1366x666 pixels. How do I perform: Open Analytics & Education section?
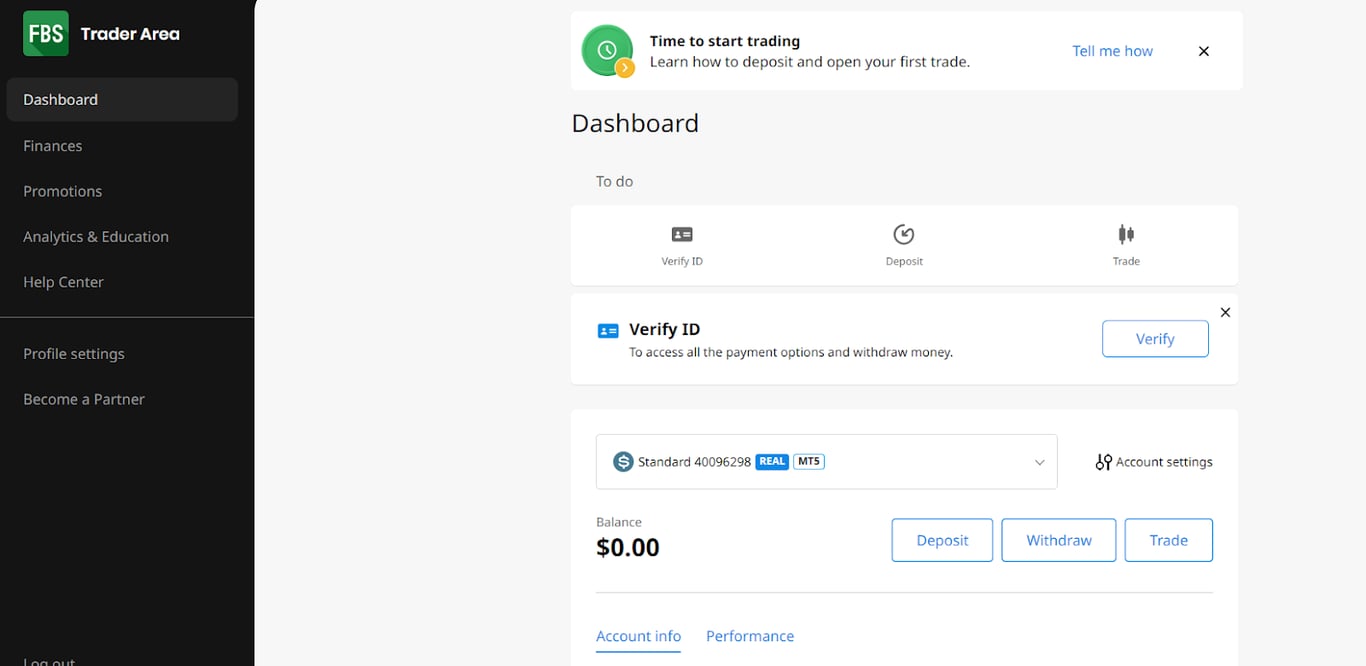[x=96, y=237]
